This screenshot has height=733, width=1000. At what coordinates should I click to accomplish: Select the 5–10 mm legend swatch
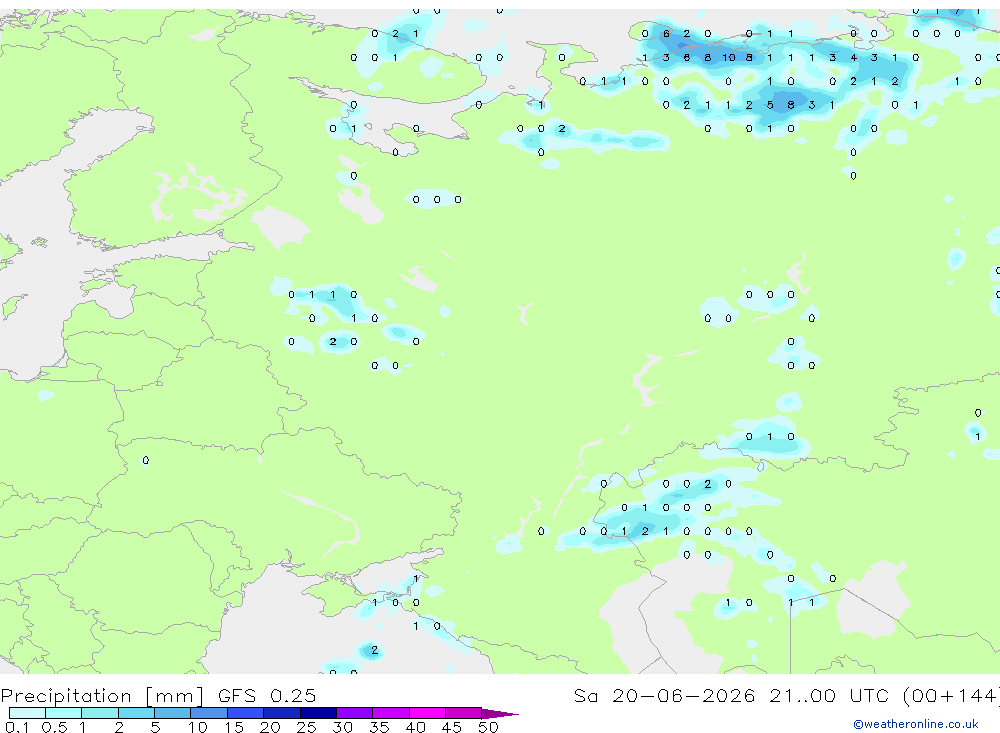click(173, 713)
